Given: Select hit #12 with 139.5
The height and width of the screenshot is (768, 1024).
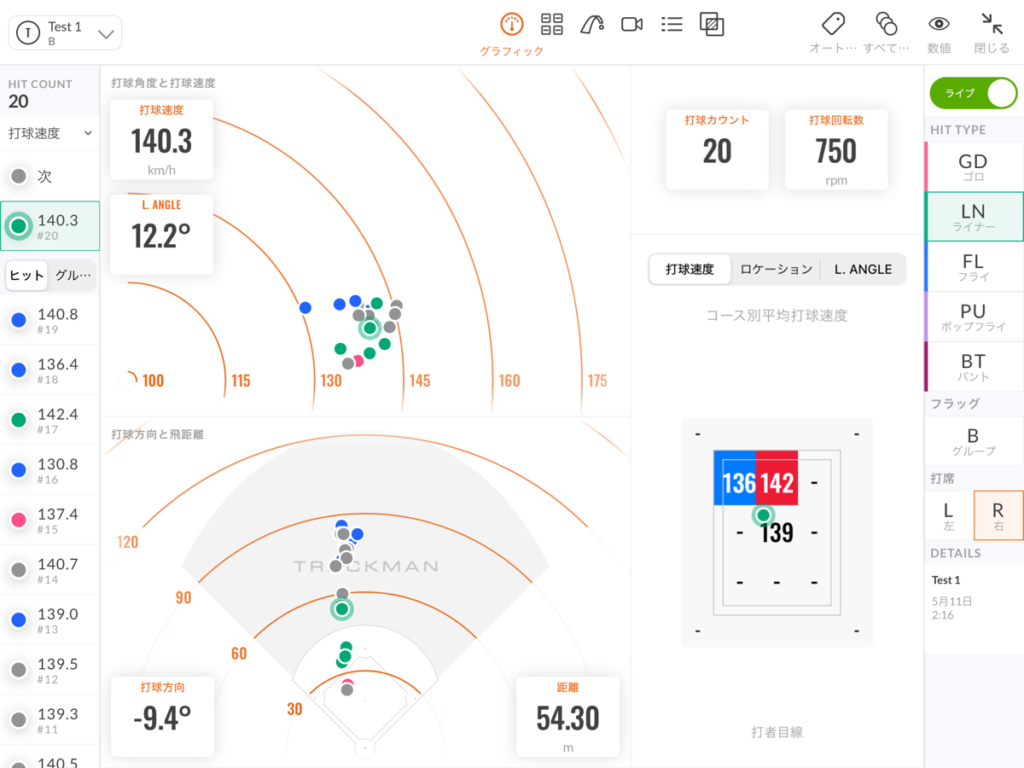Looking at the screenshot, I should pos(50,670).
